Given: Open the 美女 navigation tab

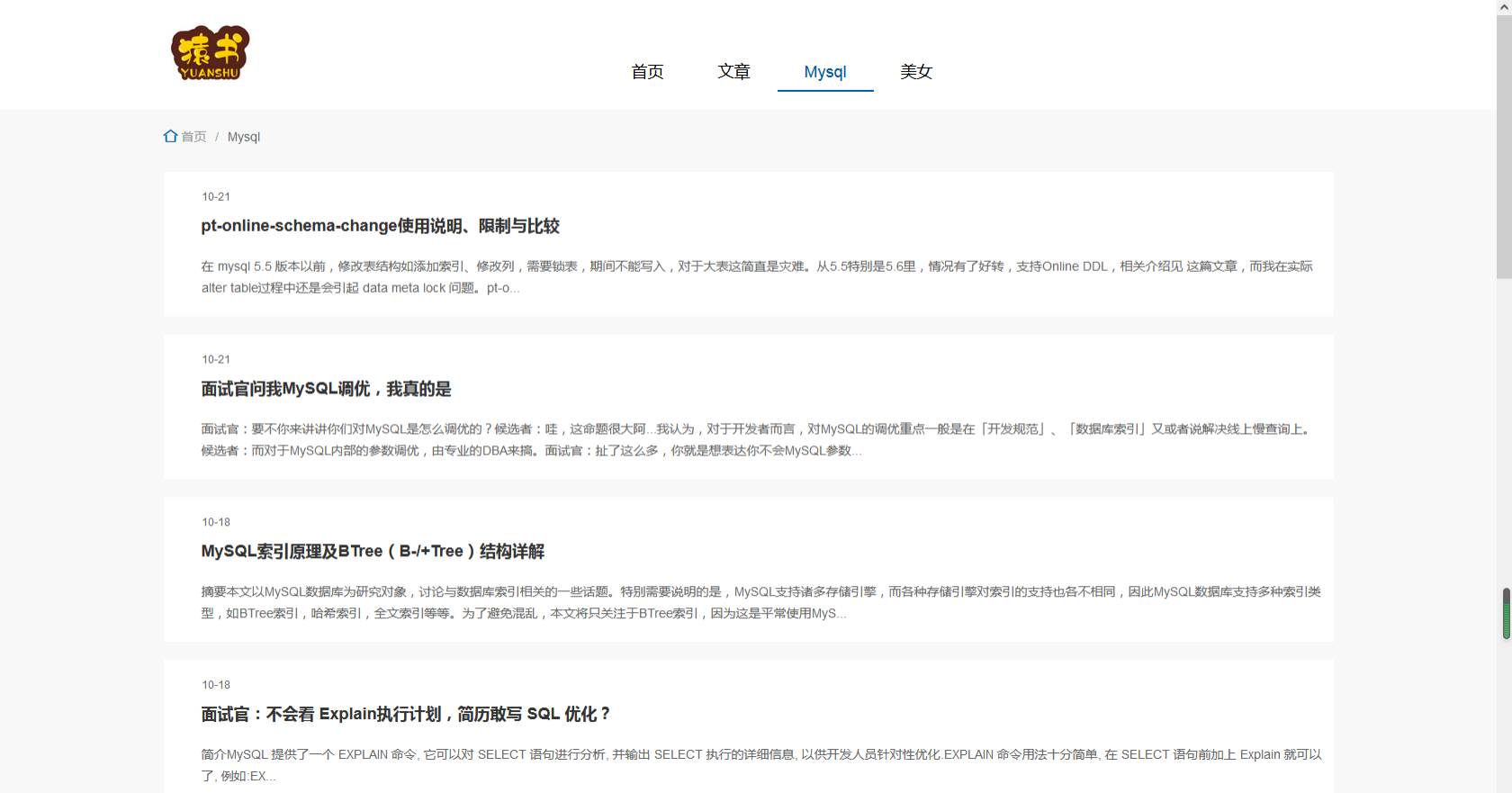Looking at the screenshot, I should [x=916, y=72].
